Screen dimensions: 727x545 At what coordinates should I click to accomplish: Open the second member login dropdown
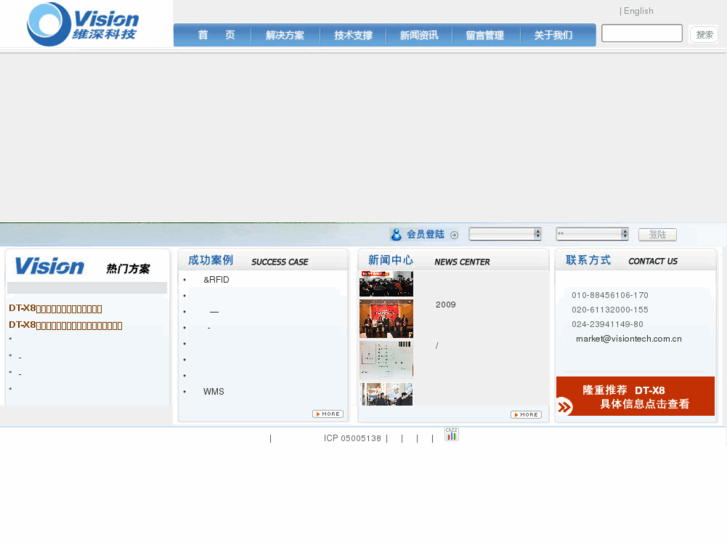click(592, 234)
